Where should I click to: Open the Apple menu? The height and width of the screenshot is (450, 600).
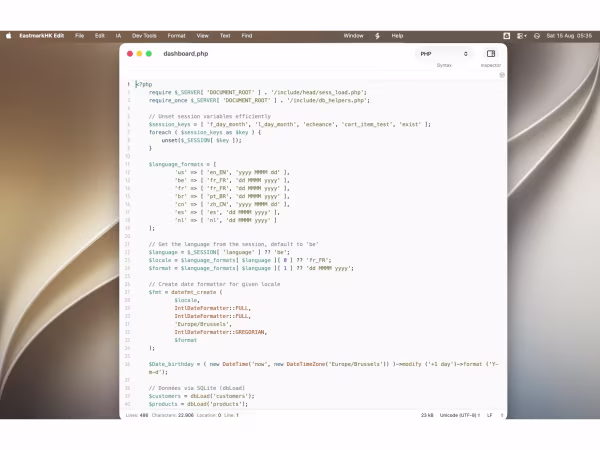tap(9, 36)
